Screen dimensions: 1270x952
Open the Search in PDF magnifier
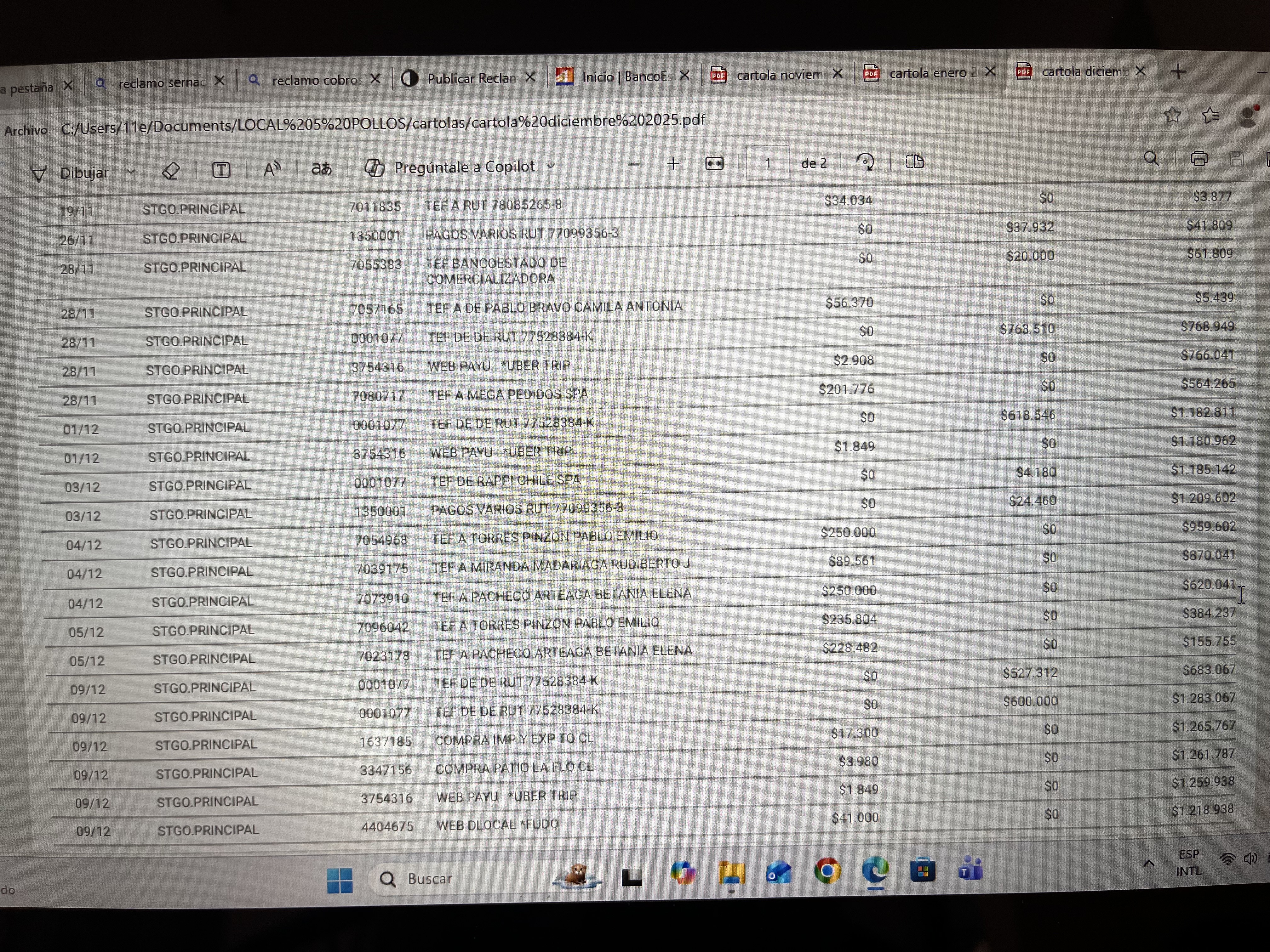(x=1151, y=158)
